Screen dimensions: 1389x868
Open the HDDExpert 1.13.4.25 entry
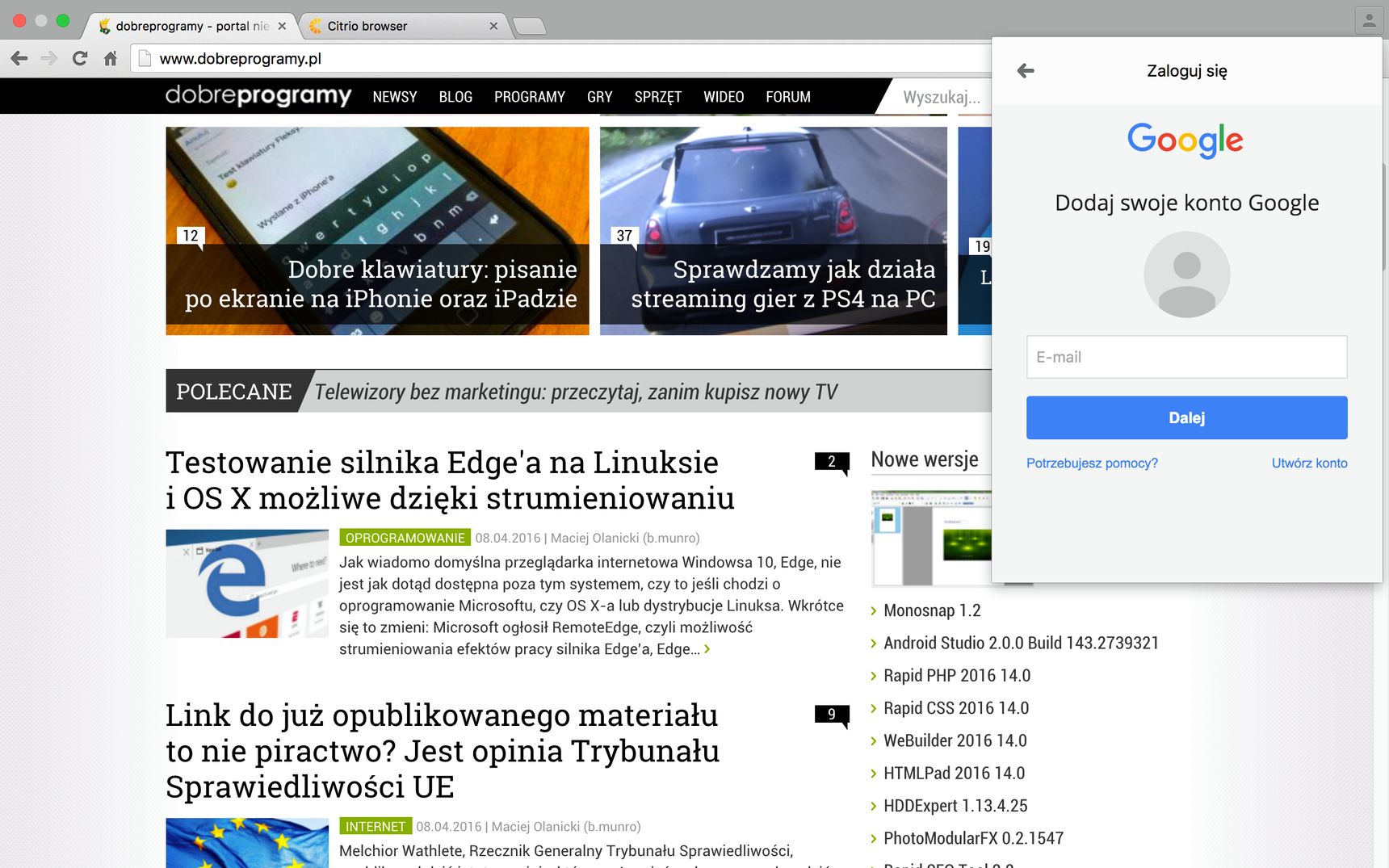point(955,806)
